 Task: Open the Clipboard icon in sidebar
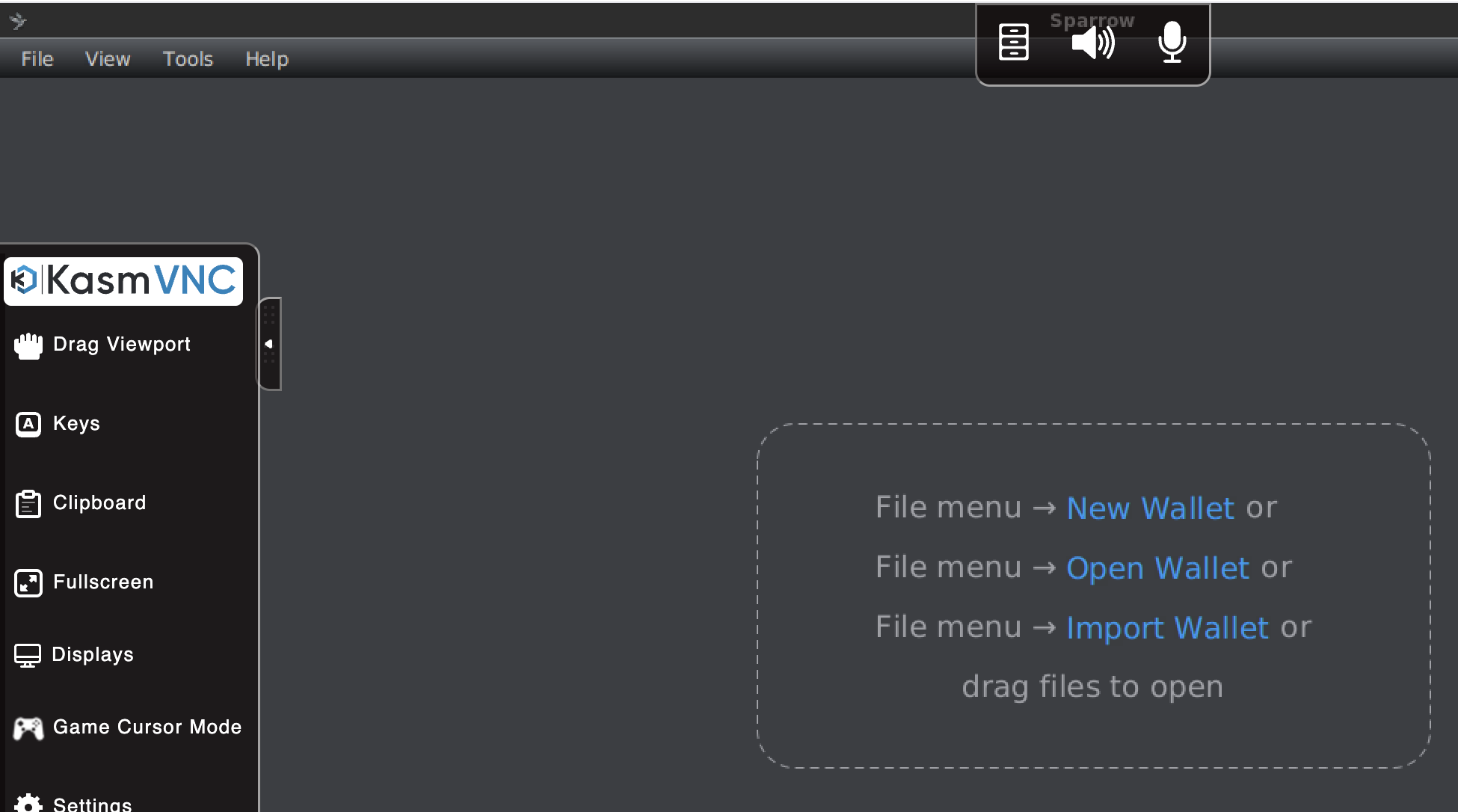pos(28,504)
